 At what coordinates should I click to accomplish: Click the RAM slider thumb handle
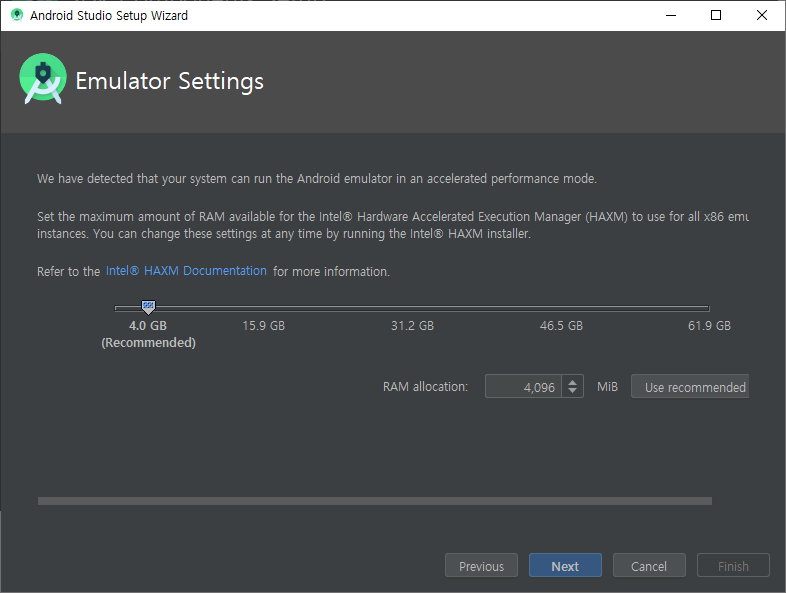click(x=148, y=307)
